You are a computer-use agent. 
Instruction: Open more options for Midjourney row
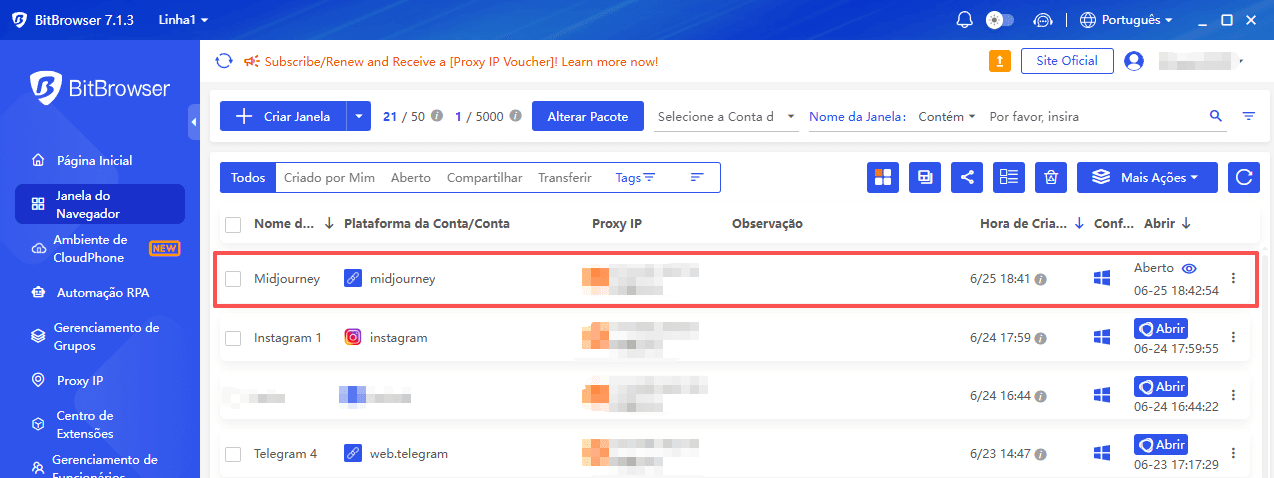[x=1233, y=278]
